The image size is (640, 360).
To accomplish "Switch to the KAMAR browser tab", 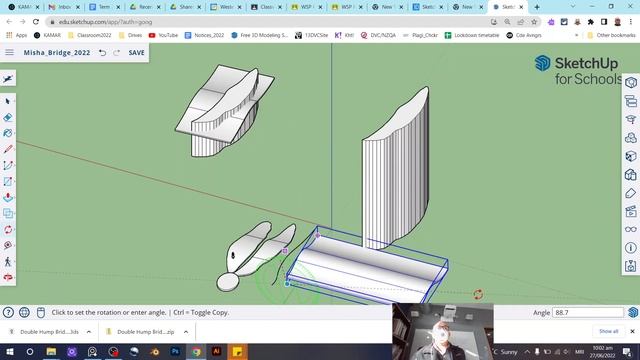I will 24,7.
